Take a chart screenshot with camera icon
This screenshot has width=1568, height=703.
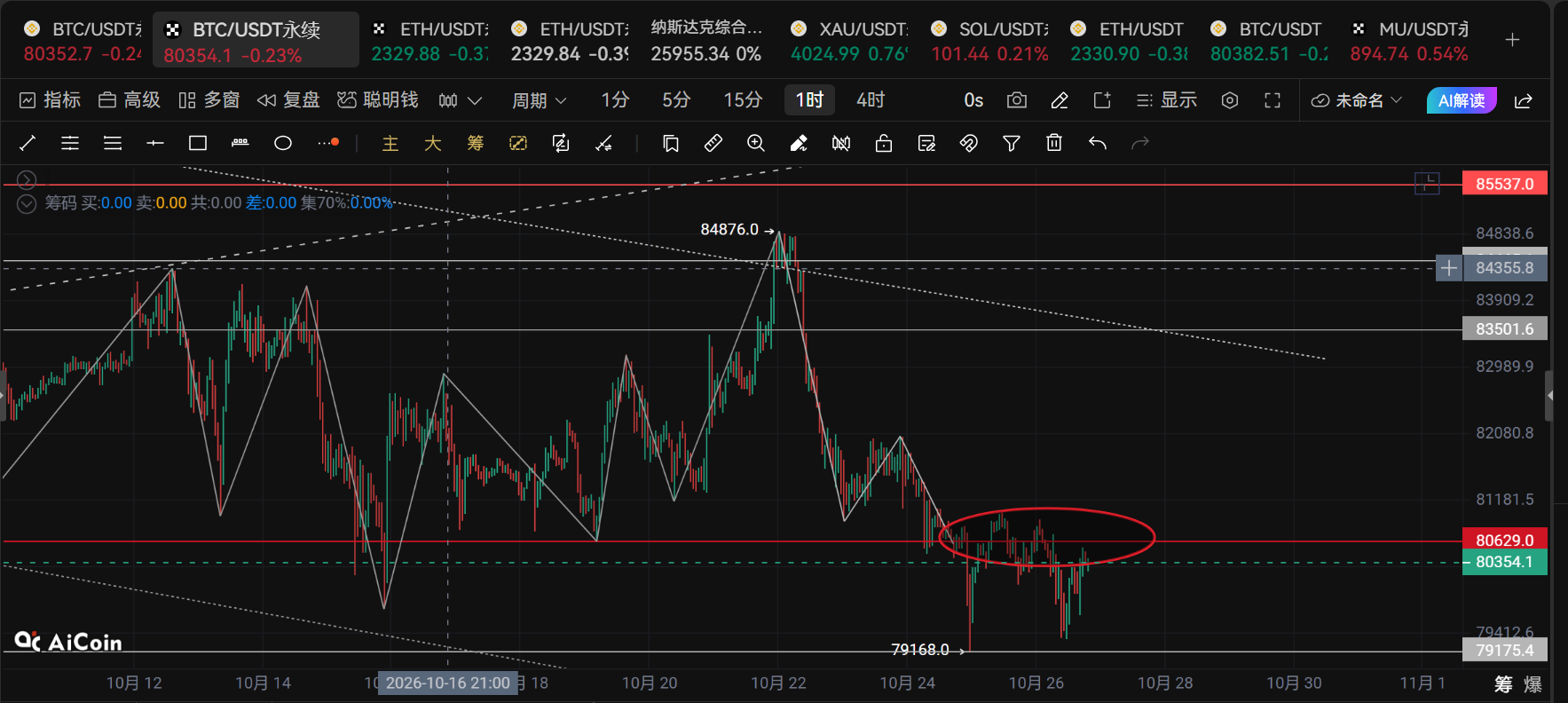click(1017, 100)
